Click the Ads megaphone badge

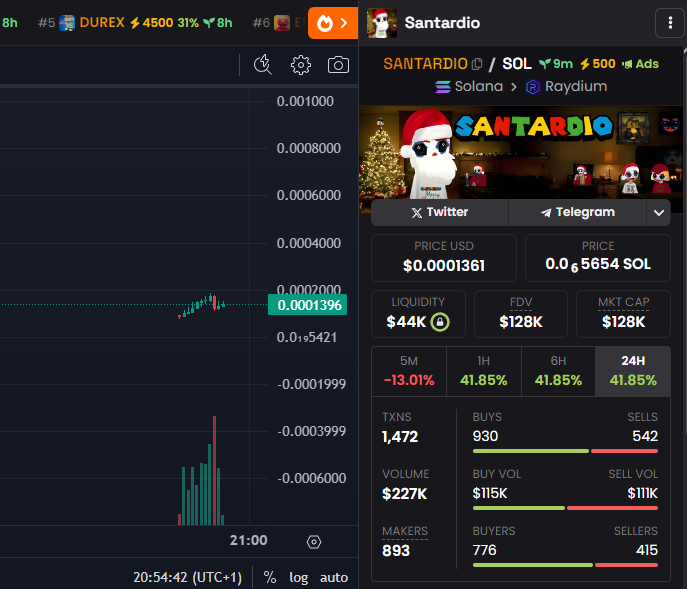pyautogui.click(x=641, y=64)
